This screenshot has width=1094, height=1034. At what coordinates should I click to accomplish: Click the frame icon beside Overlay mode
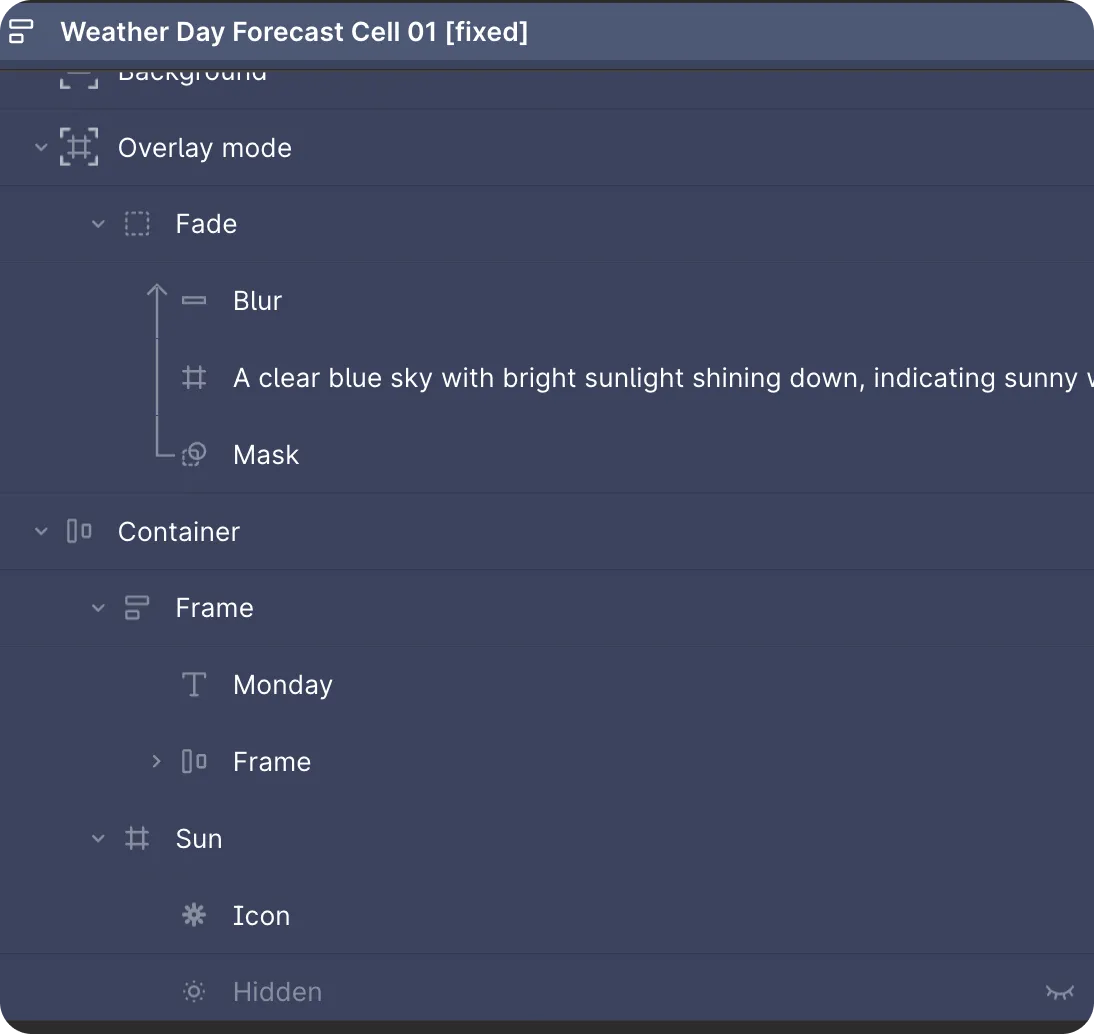[x=79, y=147]
